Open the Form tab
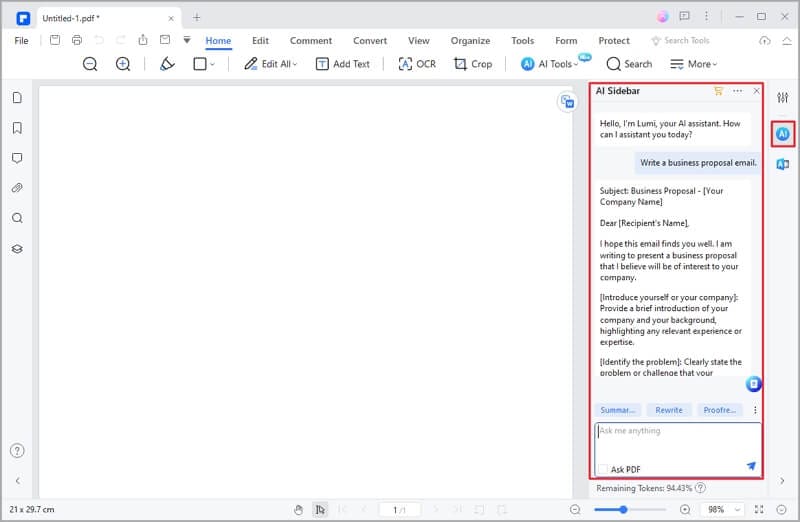This screenshot has height=522, width=800. point(566,40)
